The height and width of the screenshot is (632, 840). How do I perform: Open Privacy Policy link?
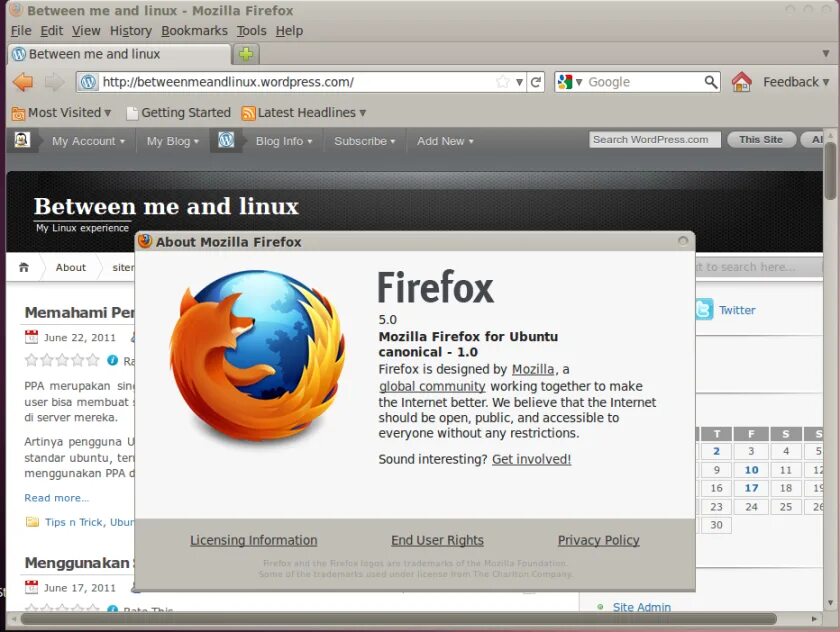(598, 540)
